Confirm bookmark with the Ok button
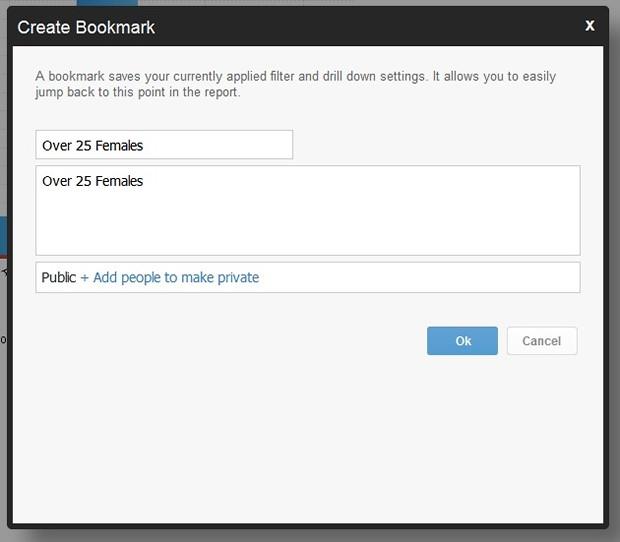The image size is (620, 542). pos(462,341)
